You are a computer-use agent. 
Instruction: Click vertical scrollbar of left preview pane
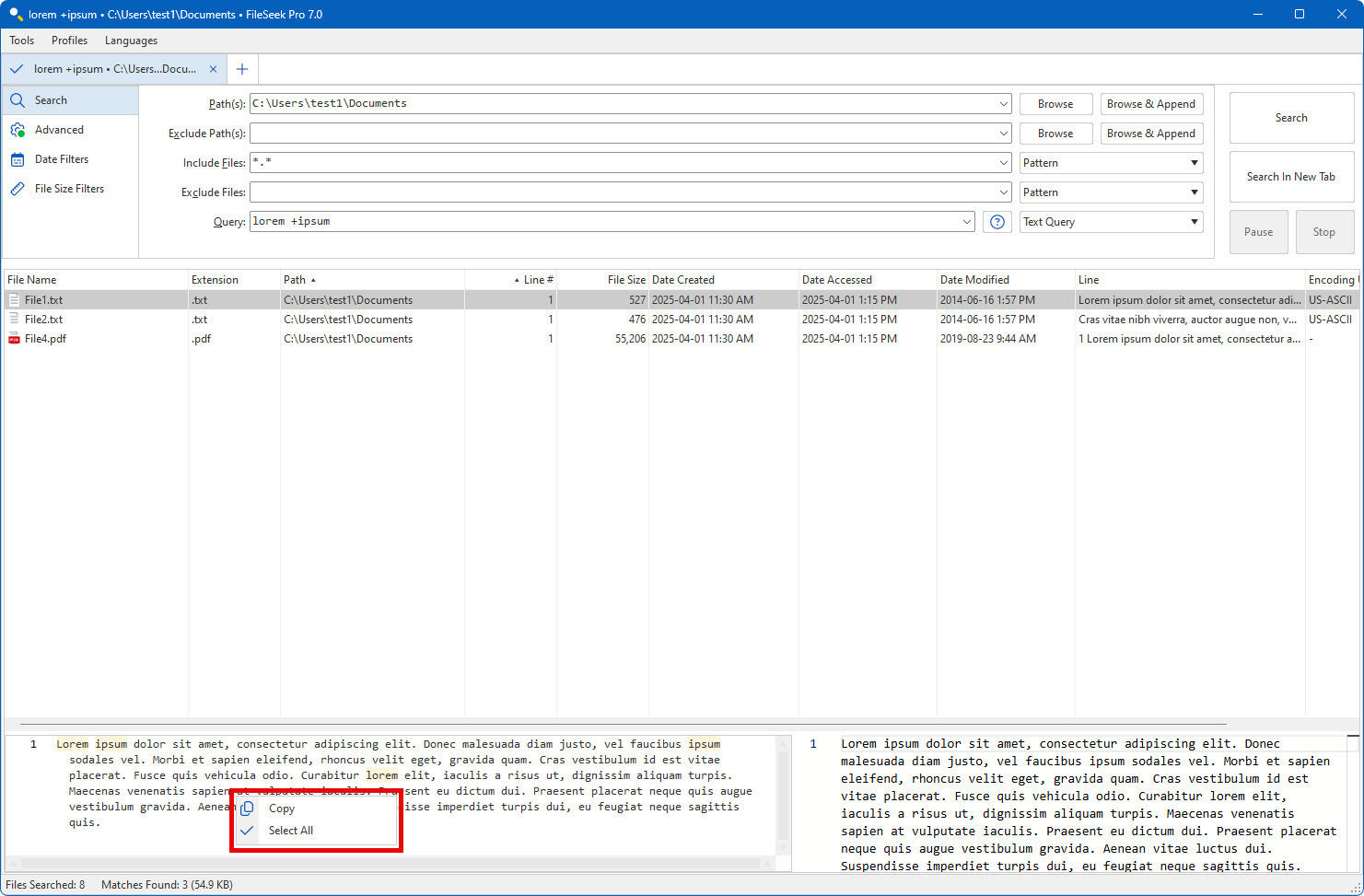pos(784,796)
